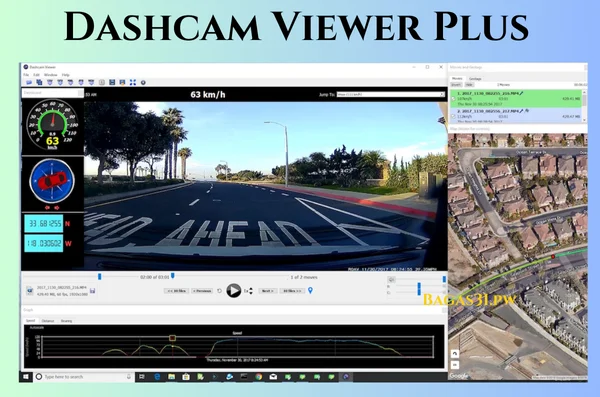Open the Windows Start menu

pyautogui.click(x=26, y=377)
